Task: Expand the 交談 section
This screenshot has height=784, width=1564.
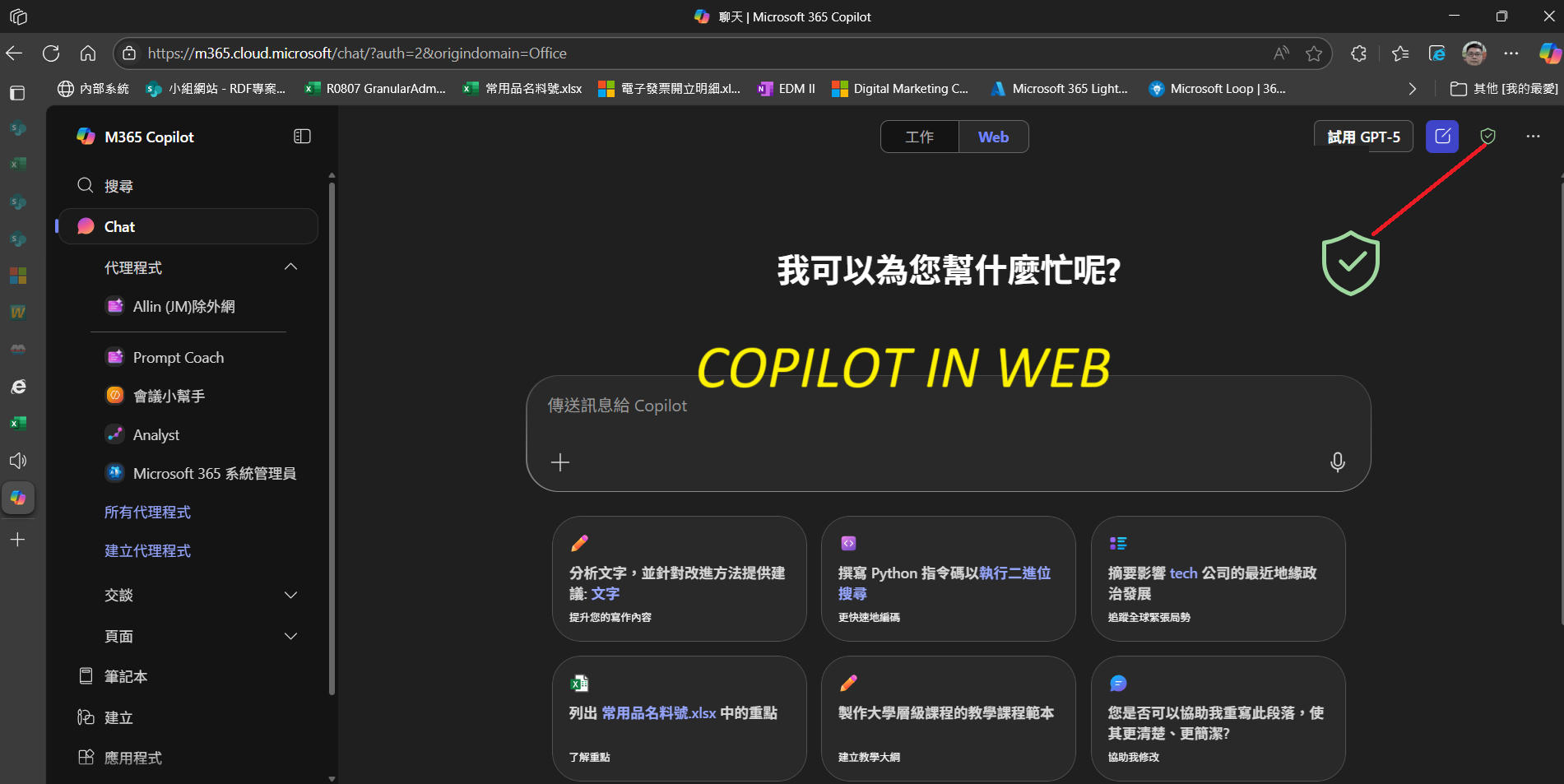Action: (290, 595)
